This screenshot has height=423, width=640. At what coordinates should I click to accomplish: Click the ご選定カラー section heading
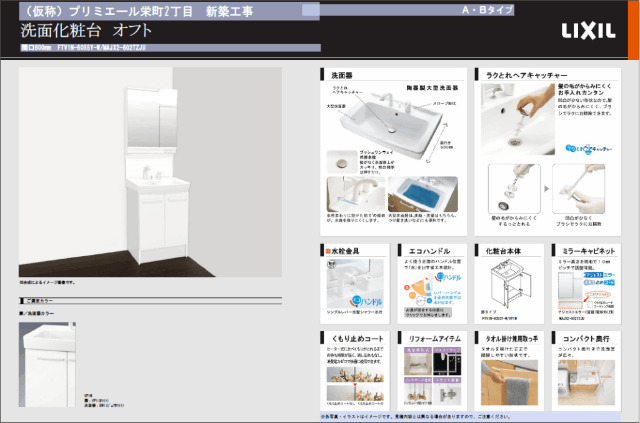[x=39, y=301]
